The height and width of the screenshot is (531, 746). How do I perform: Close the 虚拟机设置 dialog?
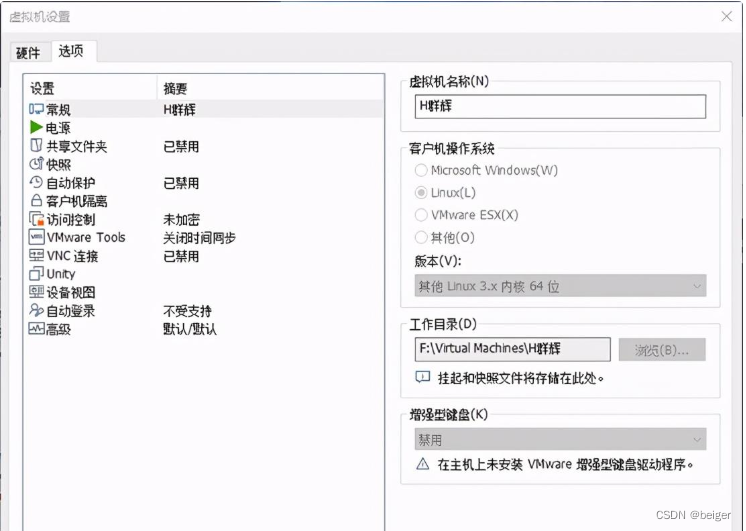coord(726,17)
